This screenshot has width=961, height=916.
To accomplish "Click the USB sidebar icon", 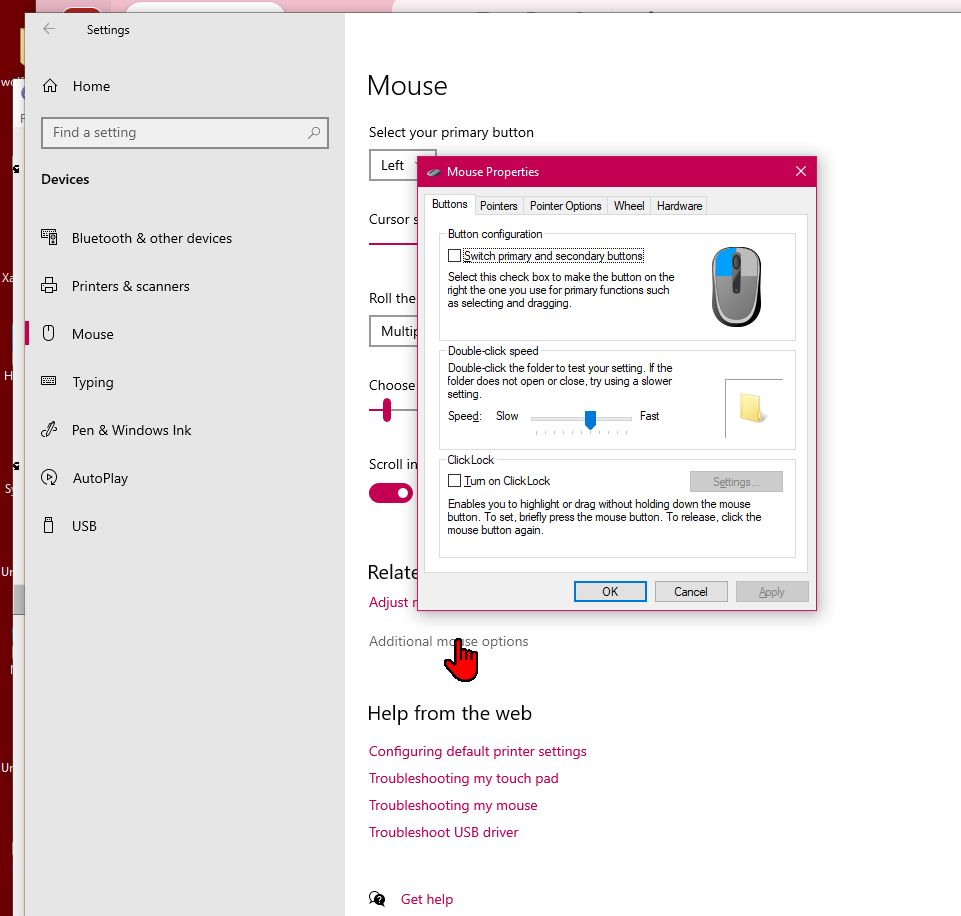I will tap(48, 525).
